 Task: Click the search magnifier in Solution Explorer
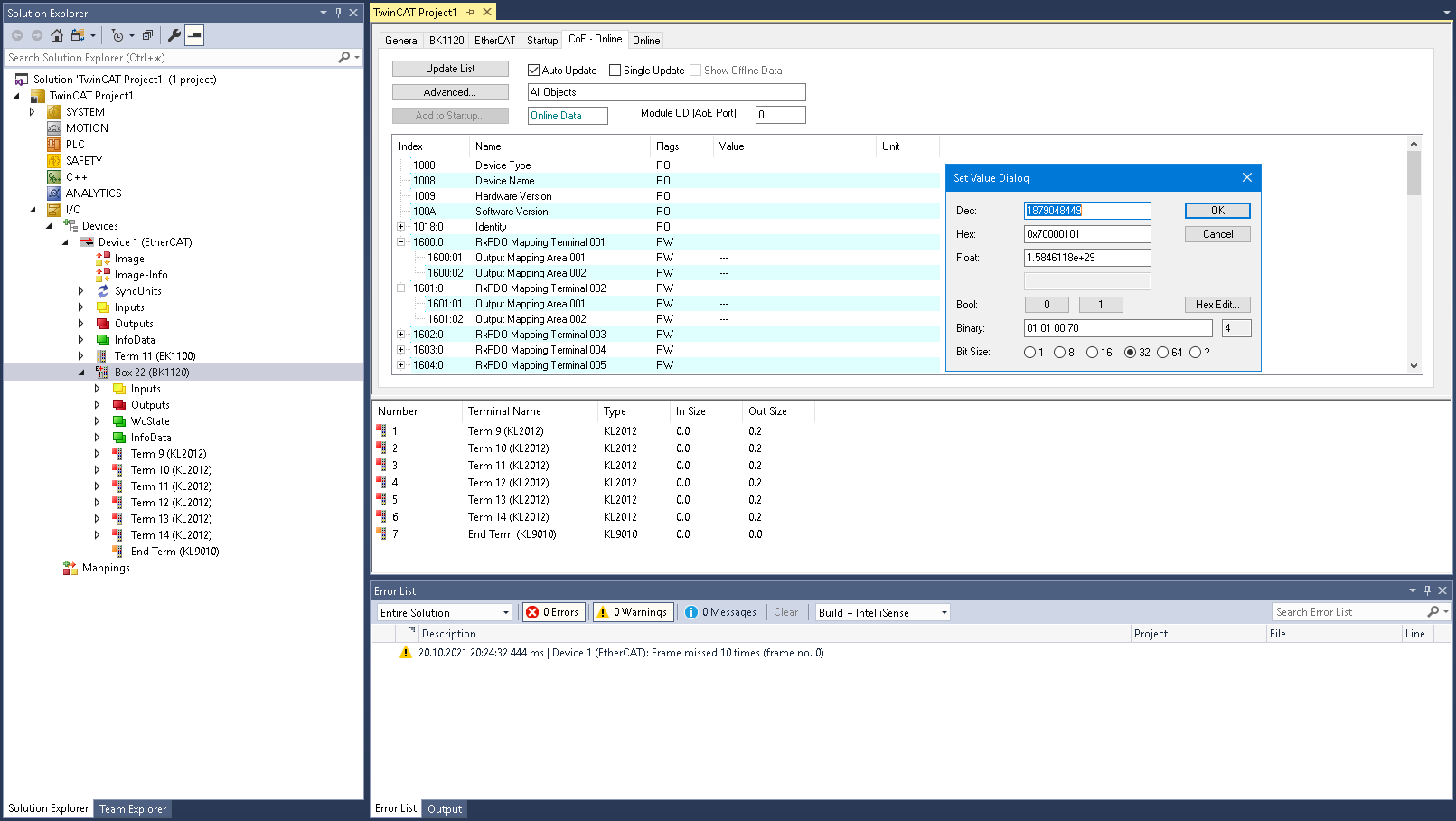point(343,57)
